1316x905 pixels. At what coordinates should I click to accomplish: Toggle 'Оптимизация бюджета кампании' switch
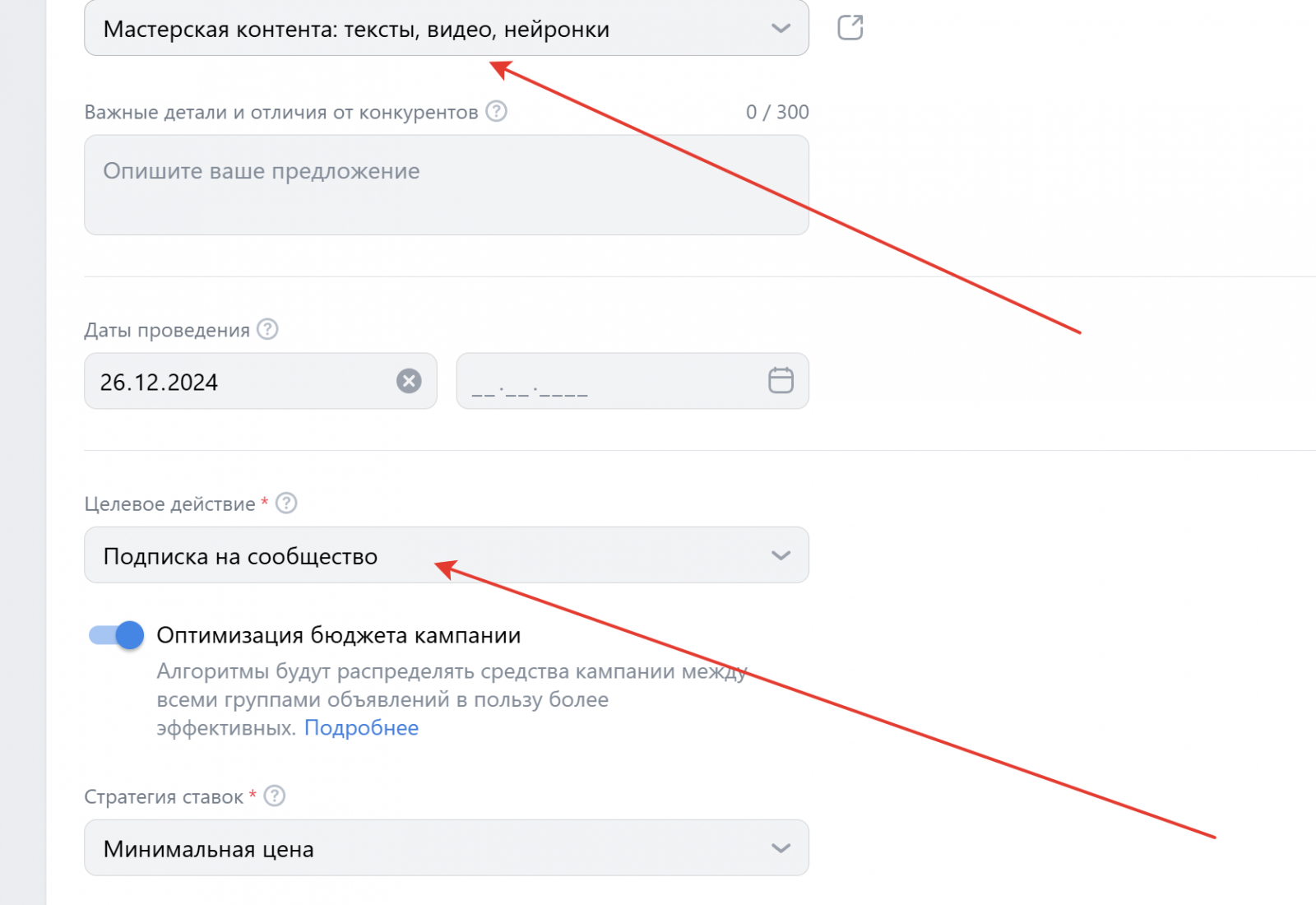click(116, 635)
